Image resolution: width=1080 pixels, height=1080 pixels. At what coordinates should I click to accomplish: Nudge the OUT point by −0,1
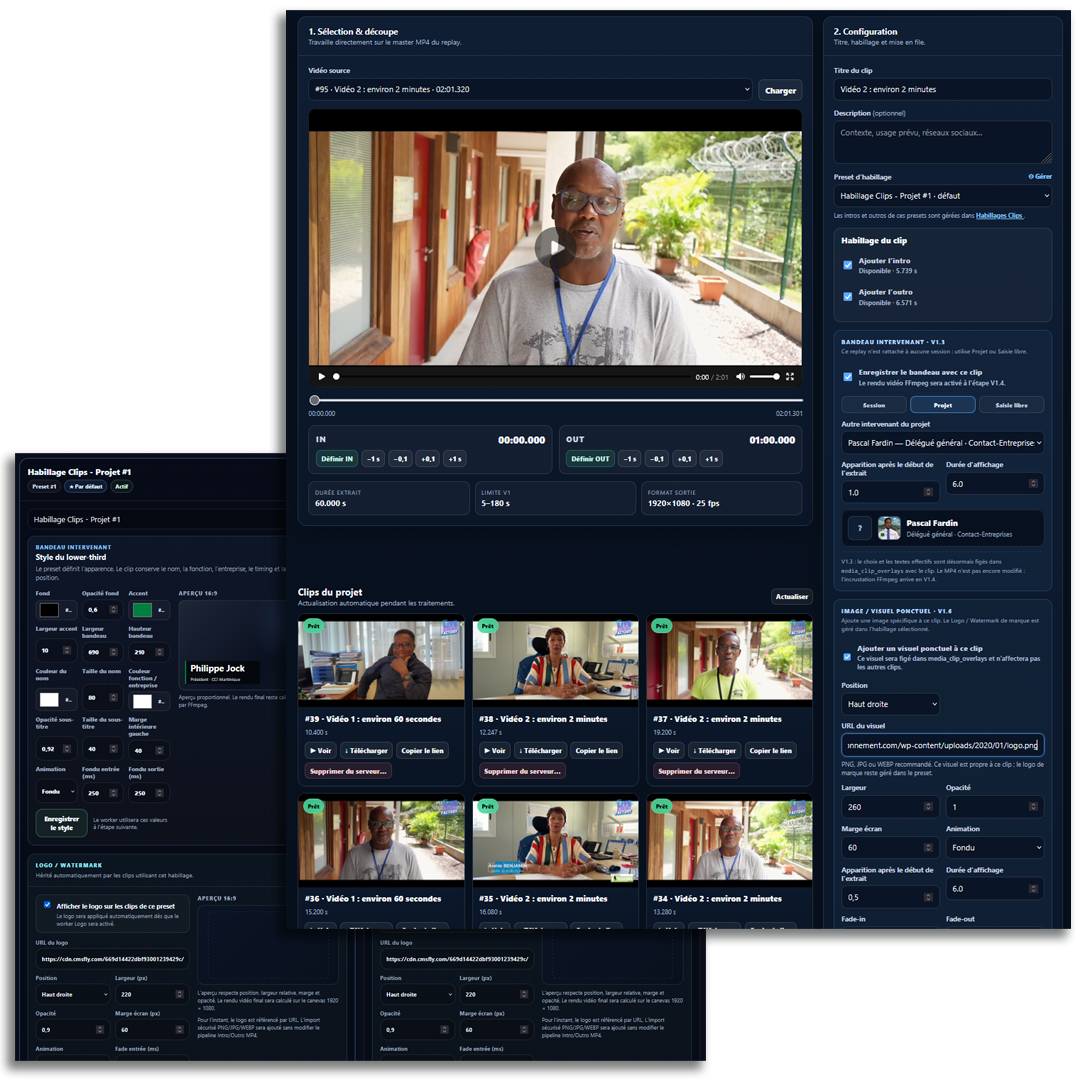click(x=657, y=459)
